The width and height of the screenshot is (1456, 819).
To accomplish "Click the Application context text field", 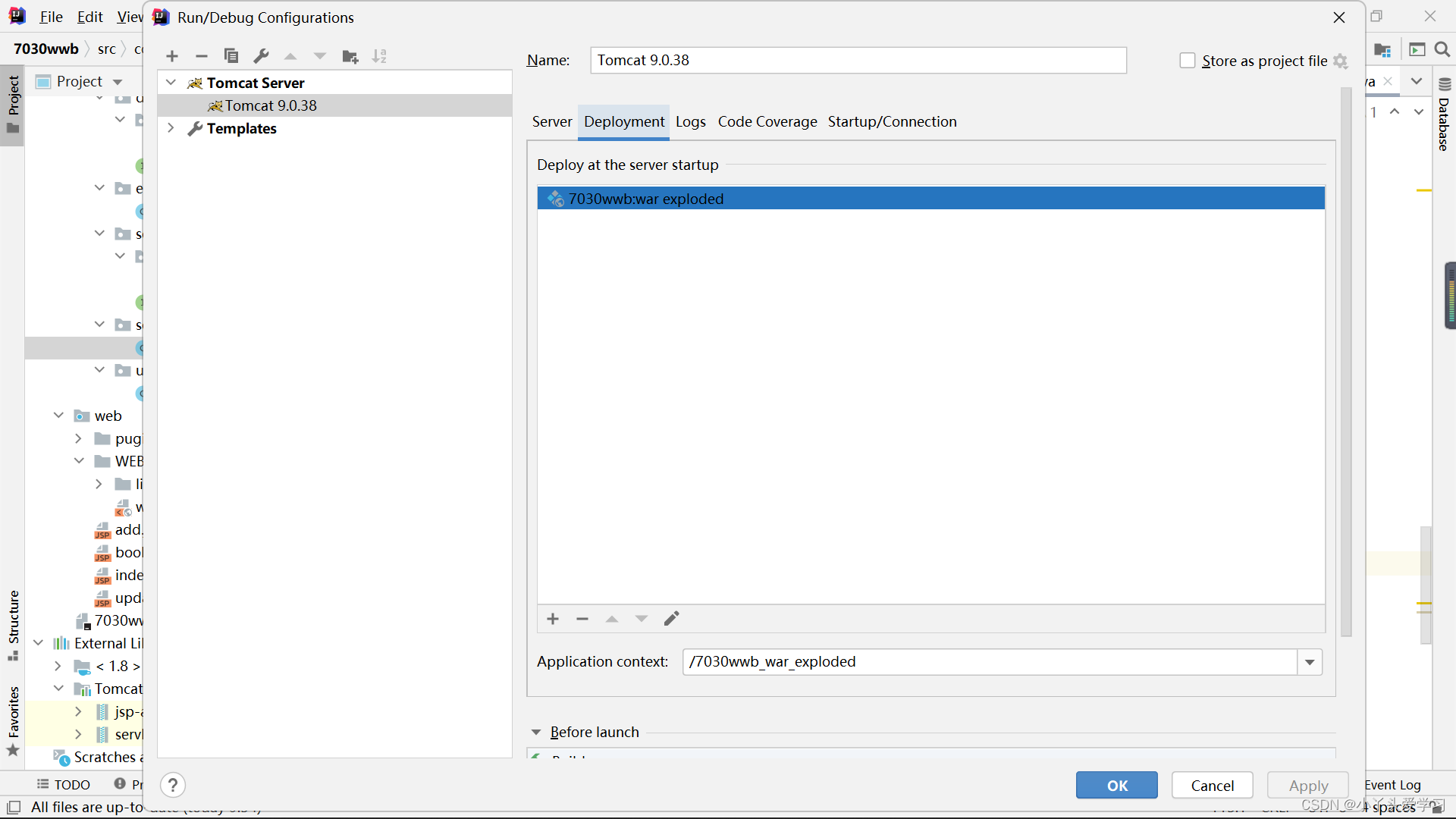I will (990, 662).
